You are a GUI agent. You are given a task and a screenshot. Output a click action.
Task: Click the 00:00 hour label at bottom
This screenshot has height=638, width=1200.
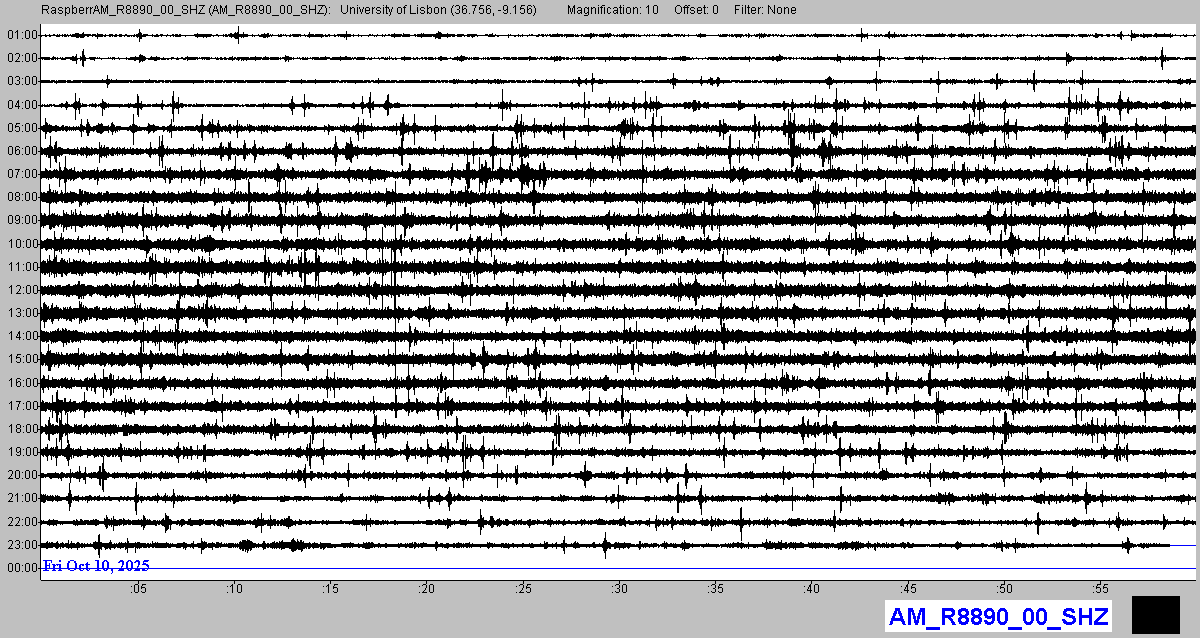21,568
